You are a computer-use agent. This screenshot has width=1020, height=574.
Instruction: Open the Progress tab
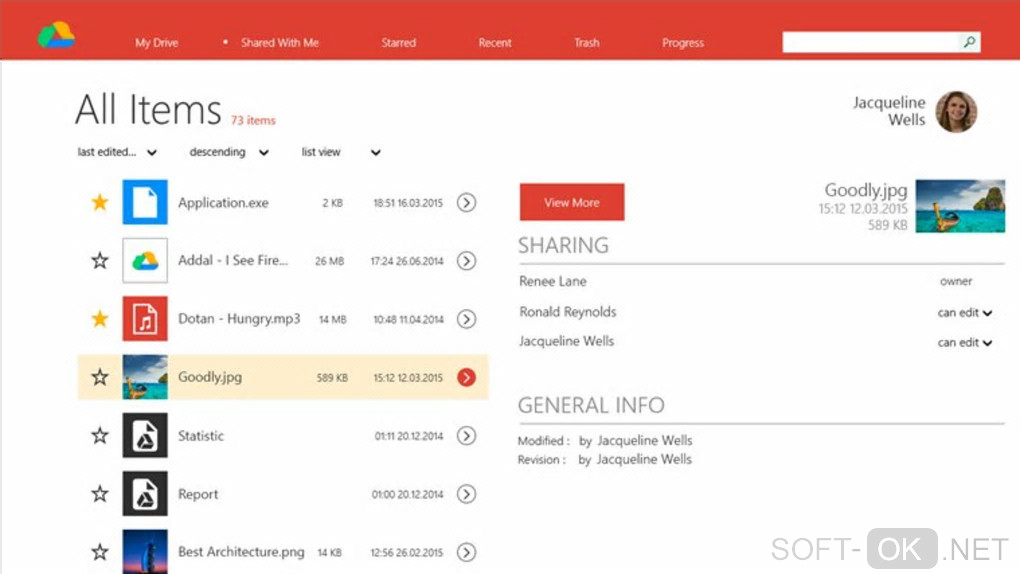tap(683, 43)
